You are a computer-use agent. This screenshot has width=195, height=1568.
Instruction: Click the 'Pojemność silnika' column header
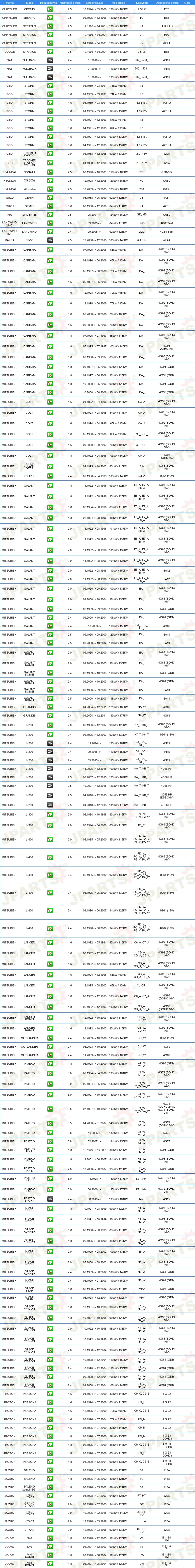pyautogui.click(x=69, y=2)
